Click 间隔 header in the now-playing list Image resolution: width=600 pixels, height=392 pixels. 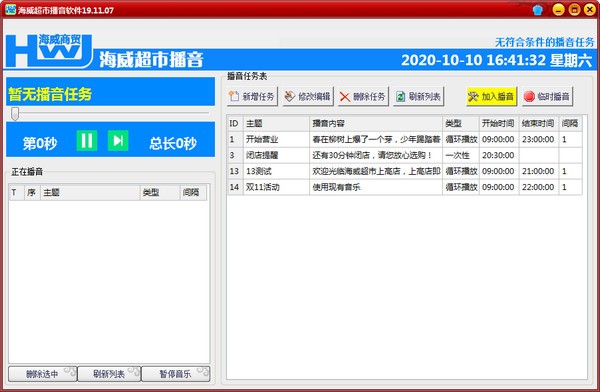click(193, 192)
